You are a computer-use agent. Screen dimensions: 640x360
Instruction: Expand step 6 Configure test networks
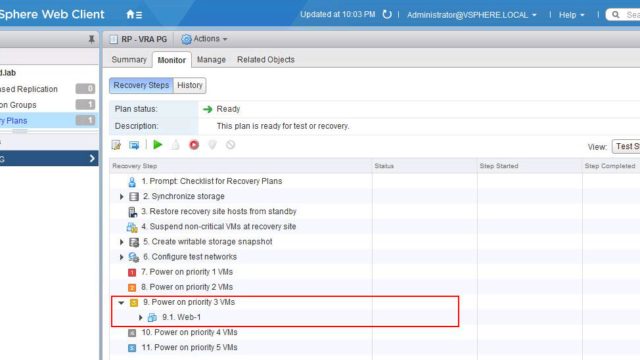pyautogui.click(x=121, y=257)
